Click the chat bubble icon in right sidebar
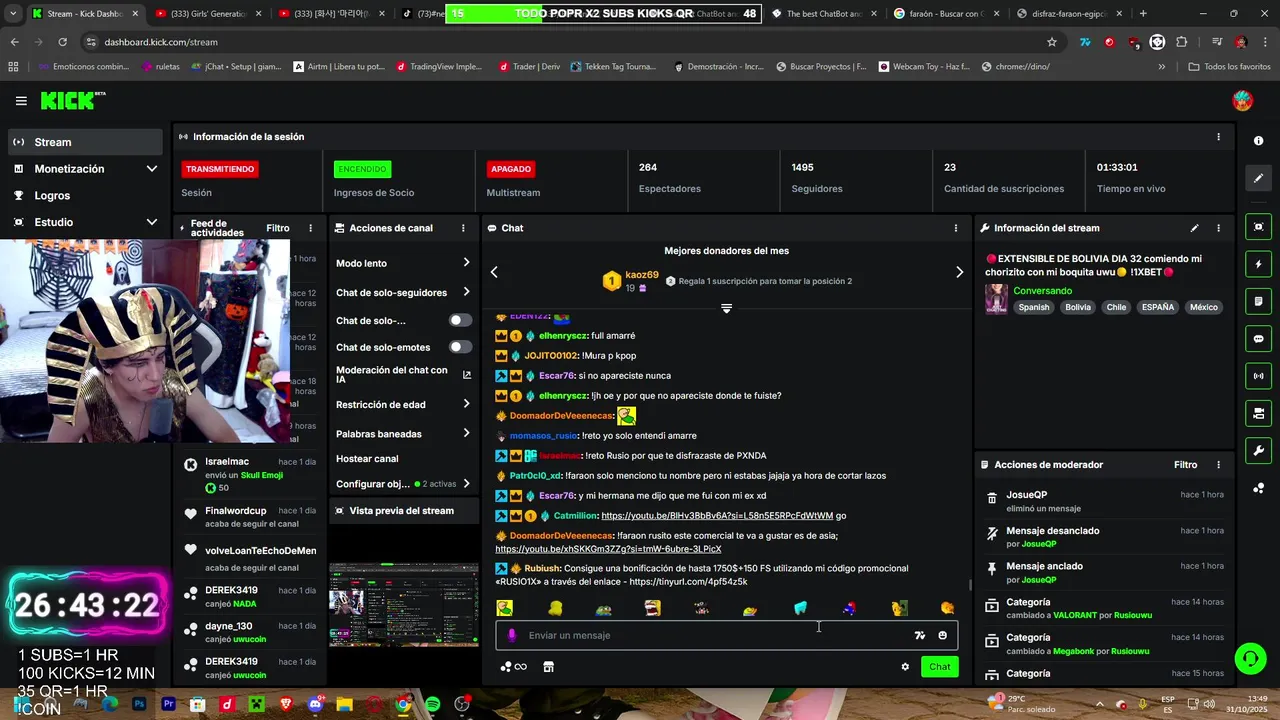1280x720 pixels. click(x=1259, y=339)
